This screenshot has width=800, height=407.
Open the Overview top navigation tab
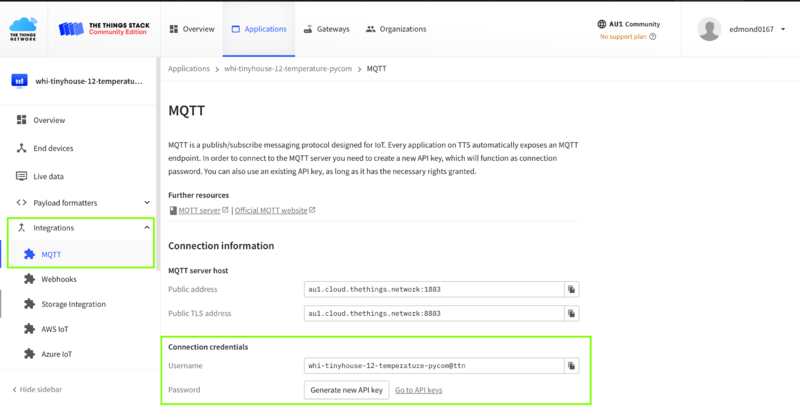point(192,29)
